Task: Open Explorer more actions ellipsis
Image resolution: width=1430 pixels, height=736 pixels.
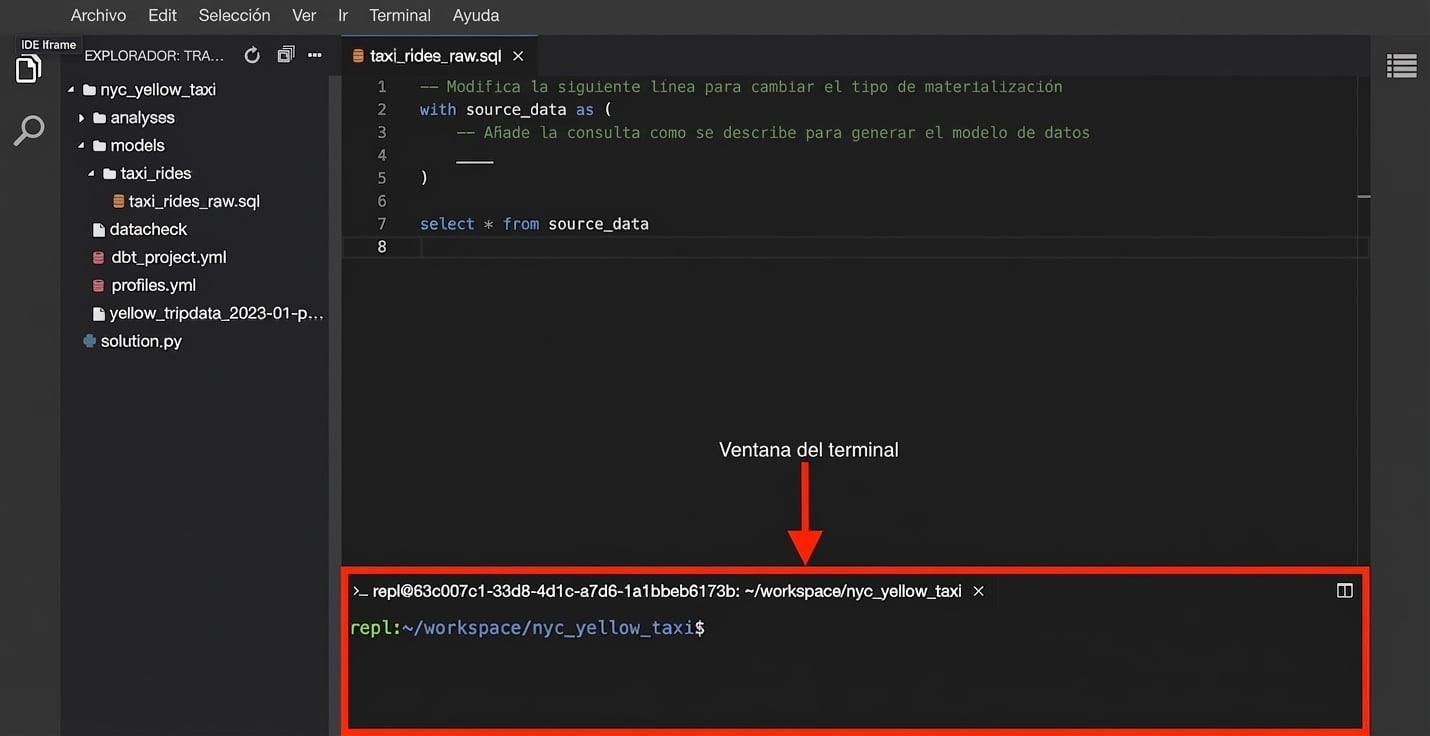Action: 315,55
